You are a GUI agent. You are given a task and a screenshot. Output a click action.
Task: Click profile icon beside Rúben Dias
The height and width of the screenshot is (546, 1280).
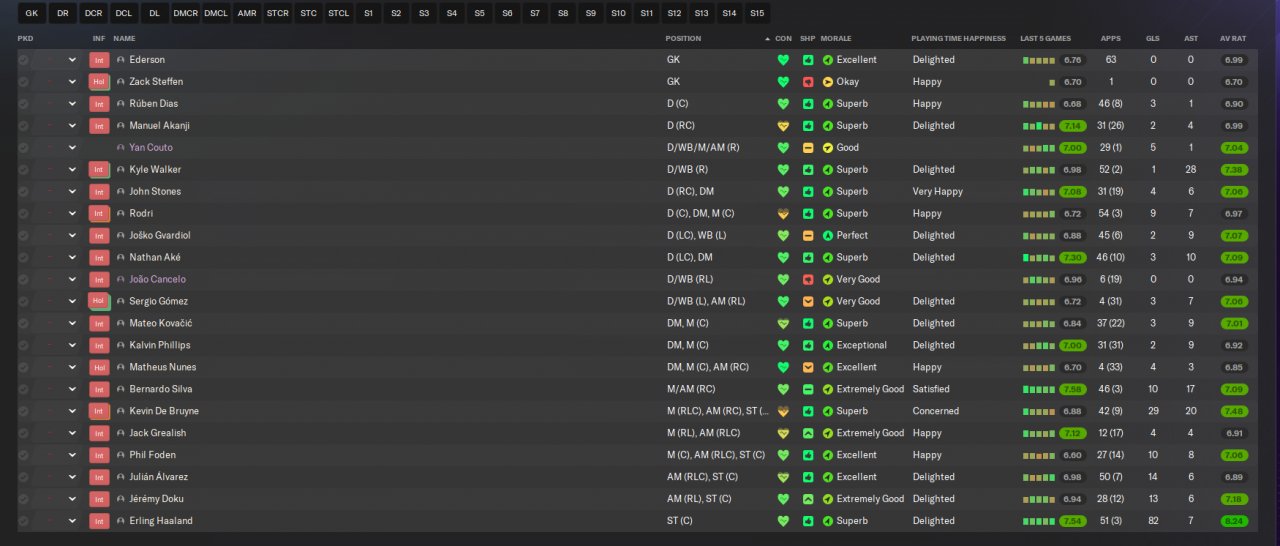121,104
